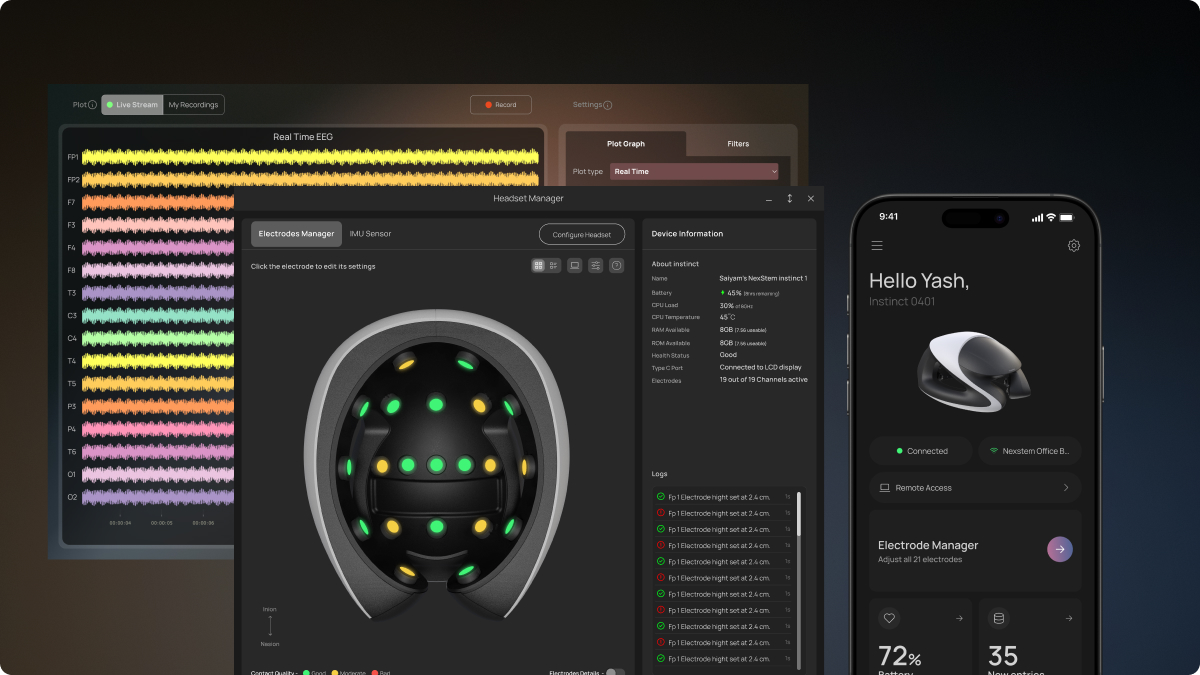Close the Headset Manager window
This screenshot has height=675, width=1200.
coord(811,199)
